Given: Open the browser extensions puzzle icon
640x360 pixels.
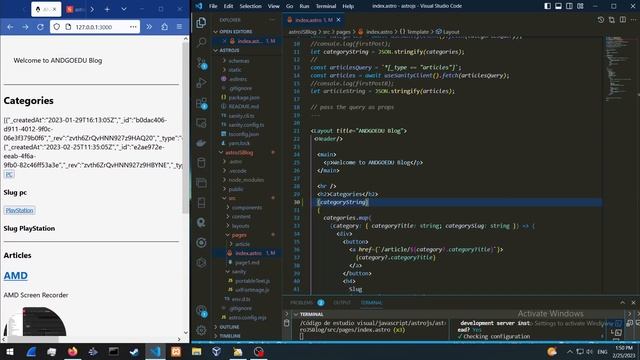Looking at the screenshot, I should (164, 27).
